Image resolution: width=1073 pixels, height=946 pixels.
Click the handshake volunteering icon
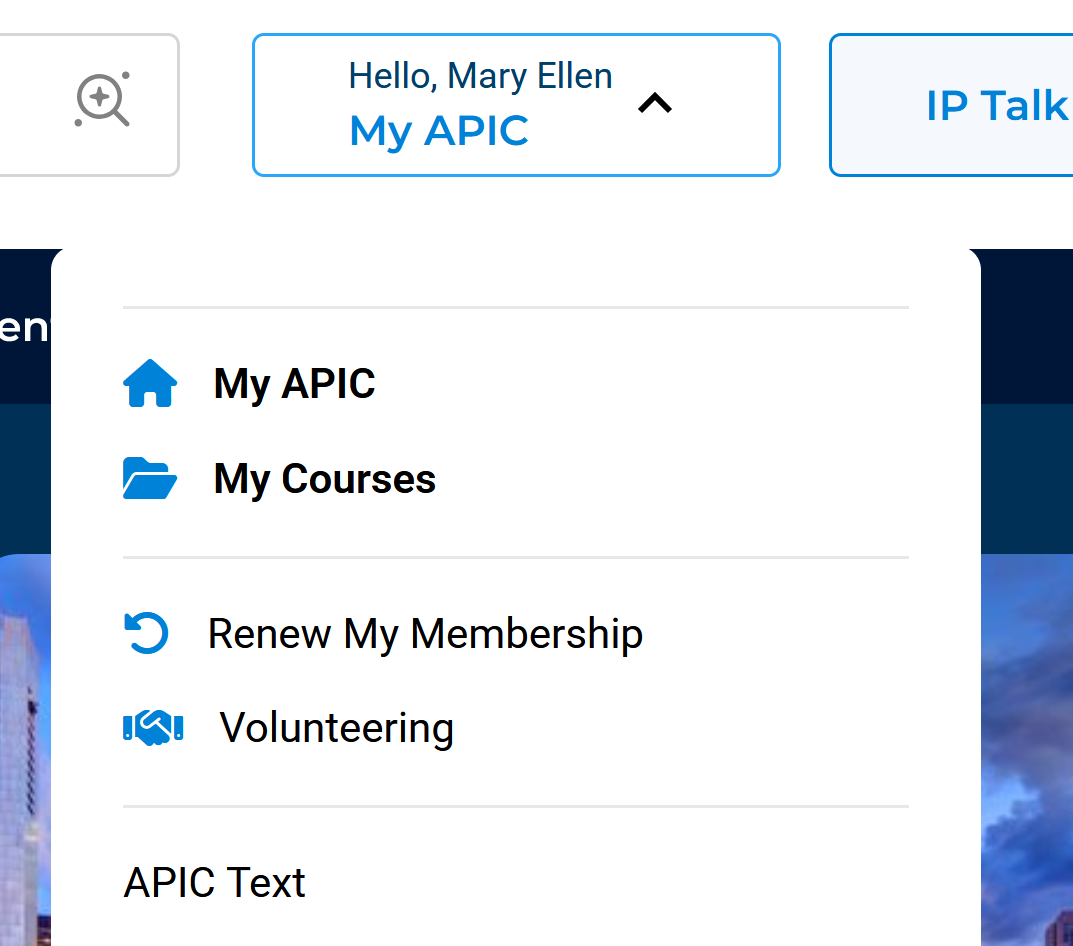153,727
